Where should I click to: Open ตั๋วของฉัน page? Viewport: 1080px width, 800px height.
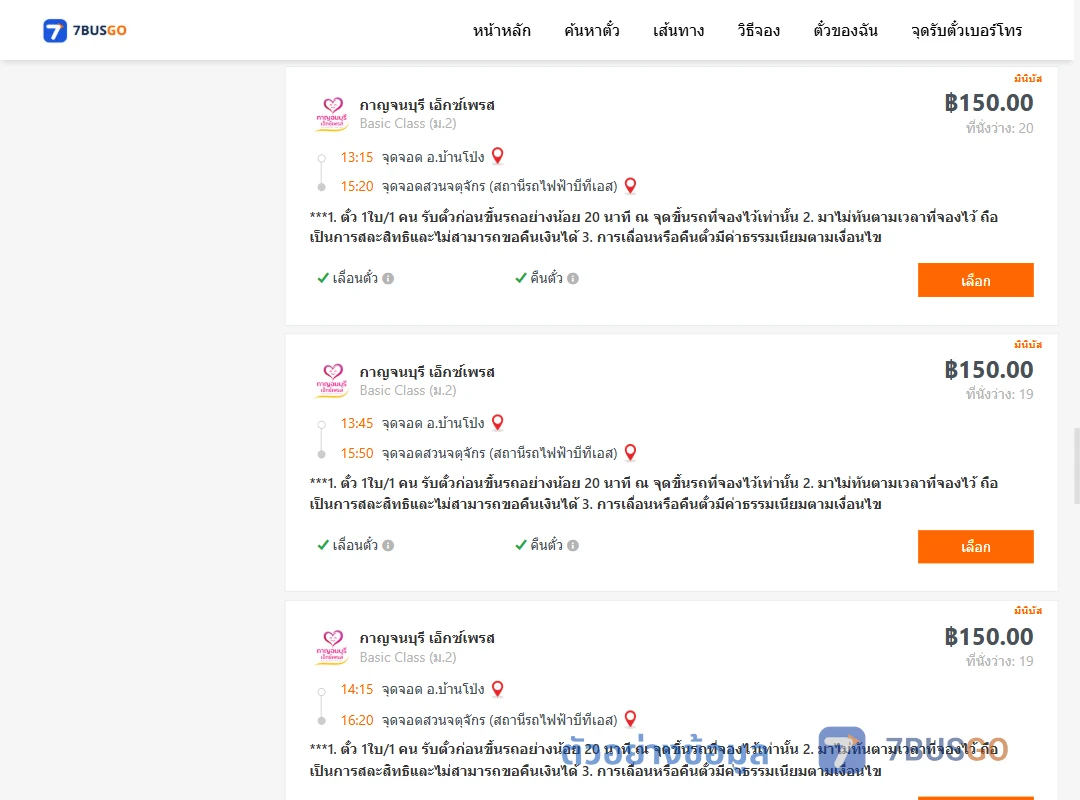pos(845,30)
